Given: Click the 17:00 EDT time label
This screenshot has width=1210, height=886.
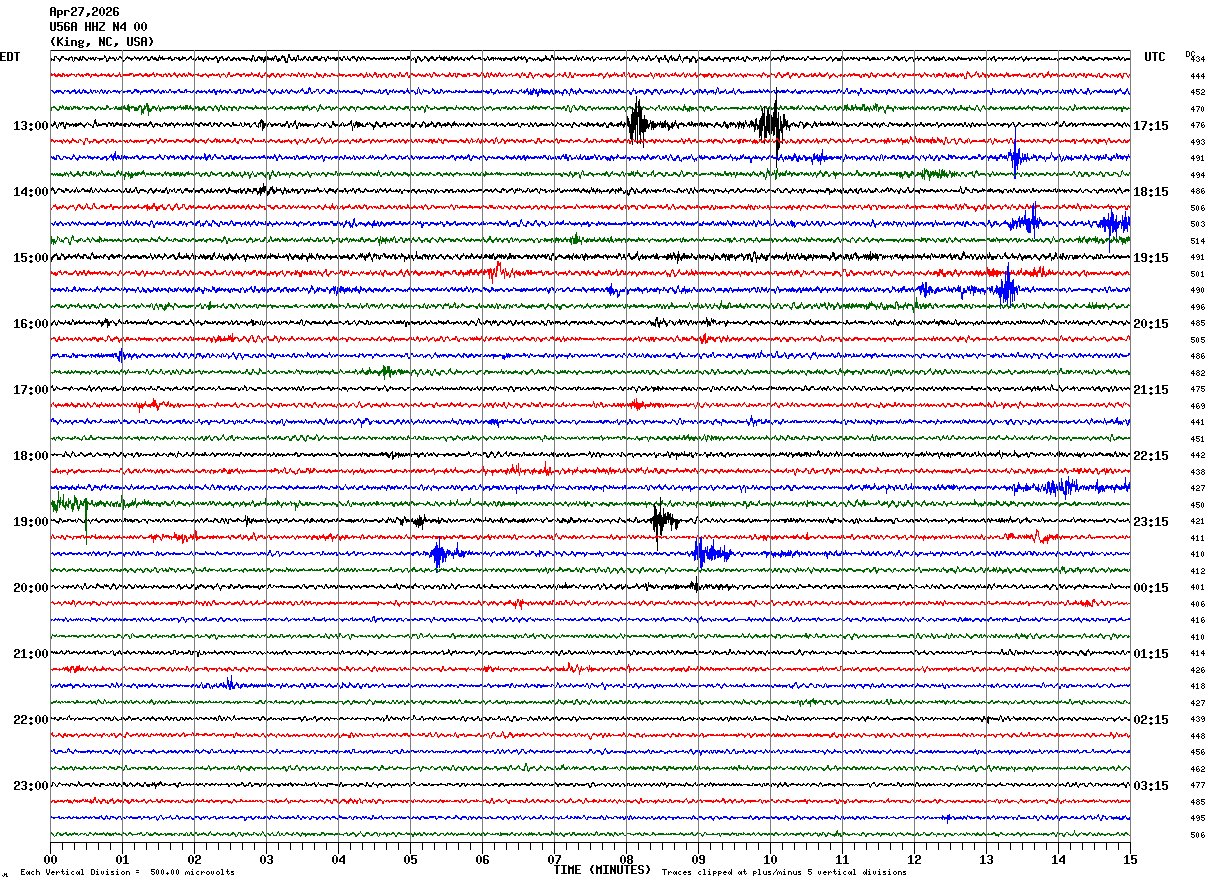Looking at the screenshot, I should tap(31, 390).
